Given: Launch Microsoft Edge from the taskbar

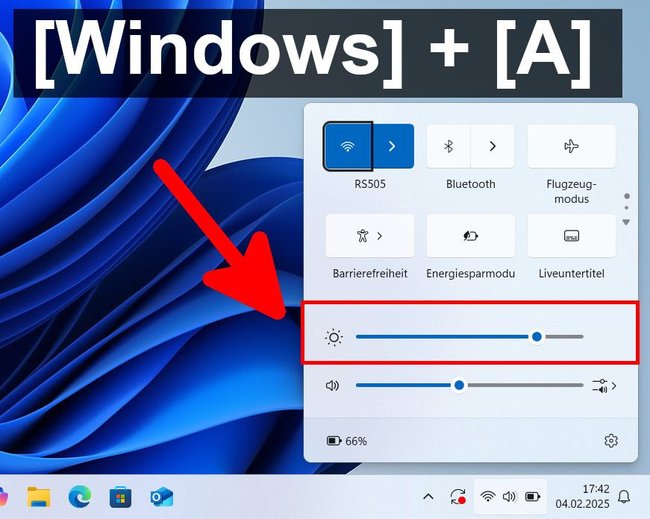Looking at the screenshot, I should click(80, 497).
